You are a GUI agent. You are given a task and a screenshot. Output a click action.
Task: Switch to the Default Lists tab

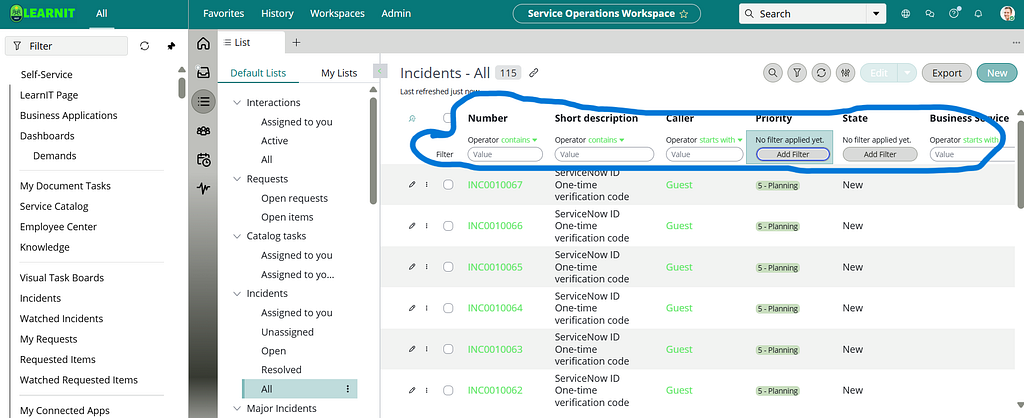[258, 73]
